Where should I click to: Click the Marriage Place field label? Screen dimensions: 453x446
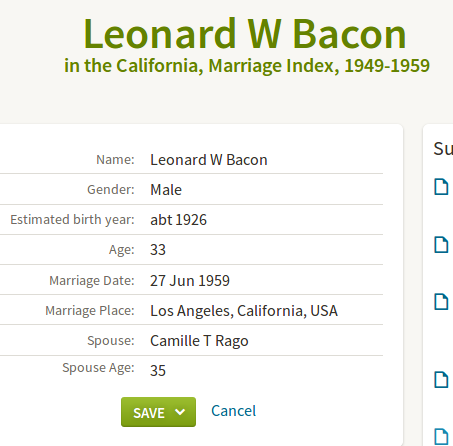point(90,311)
